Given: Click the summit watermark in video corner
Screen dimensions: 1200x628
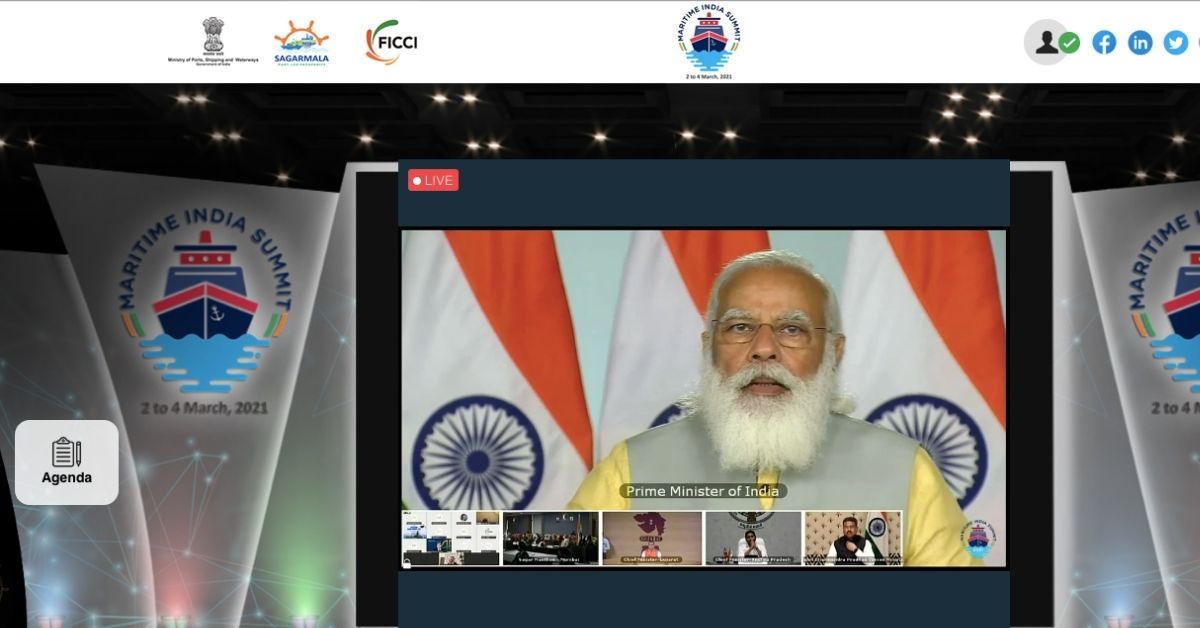Looking at the screenshot, I should pos(980,540).
